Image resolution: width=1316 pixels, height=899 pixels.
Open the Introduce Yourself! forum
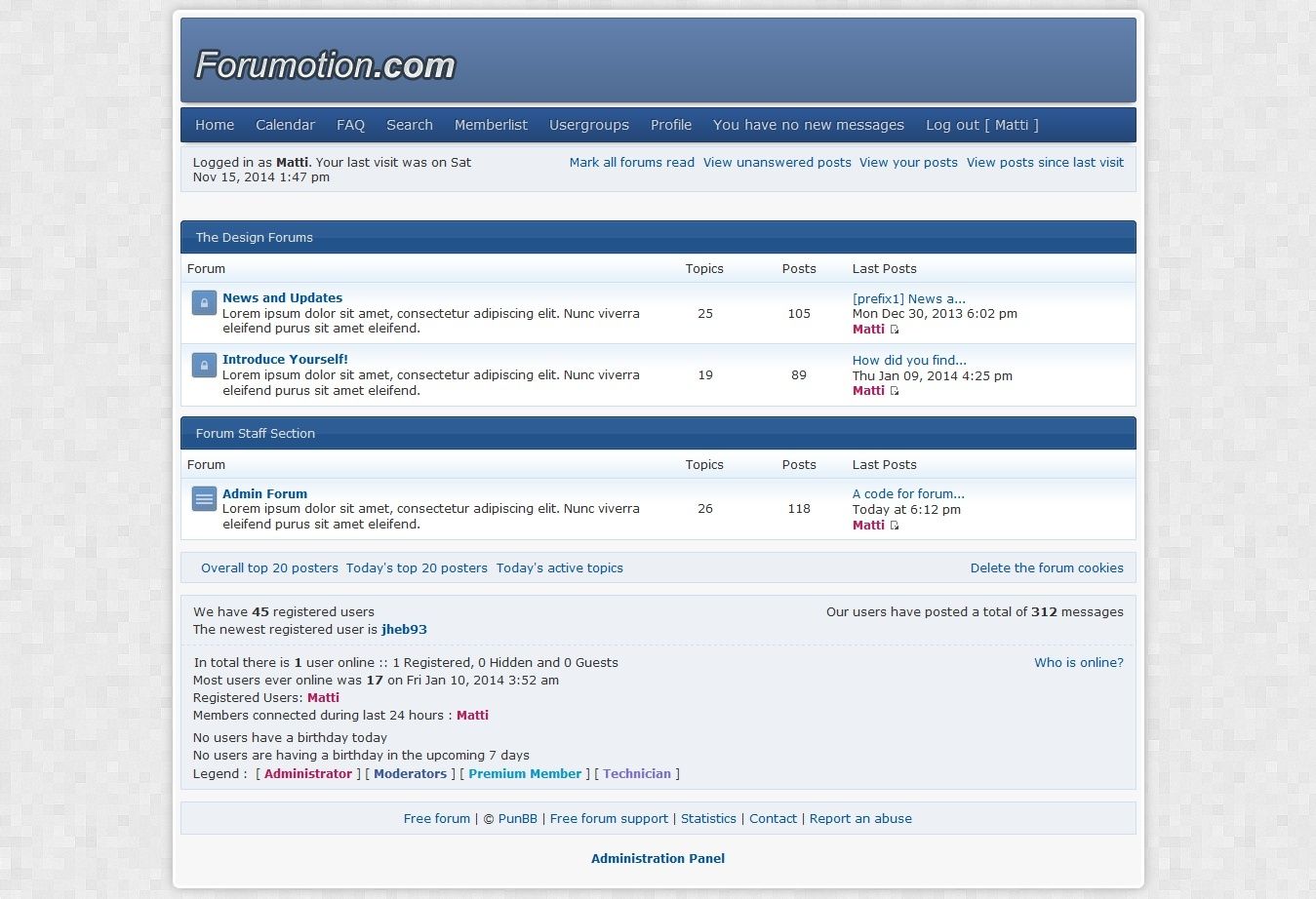(x=285, y=360)
